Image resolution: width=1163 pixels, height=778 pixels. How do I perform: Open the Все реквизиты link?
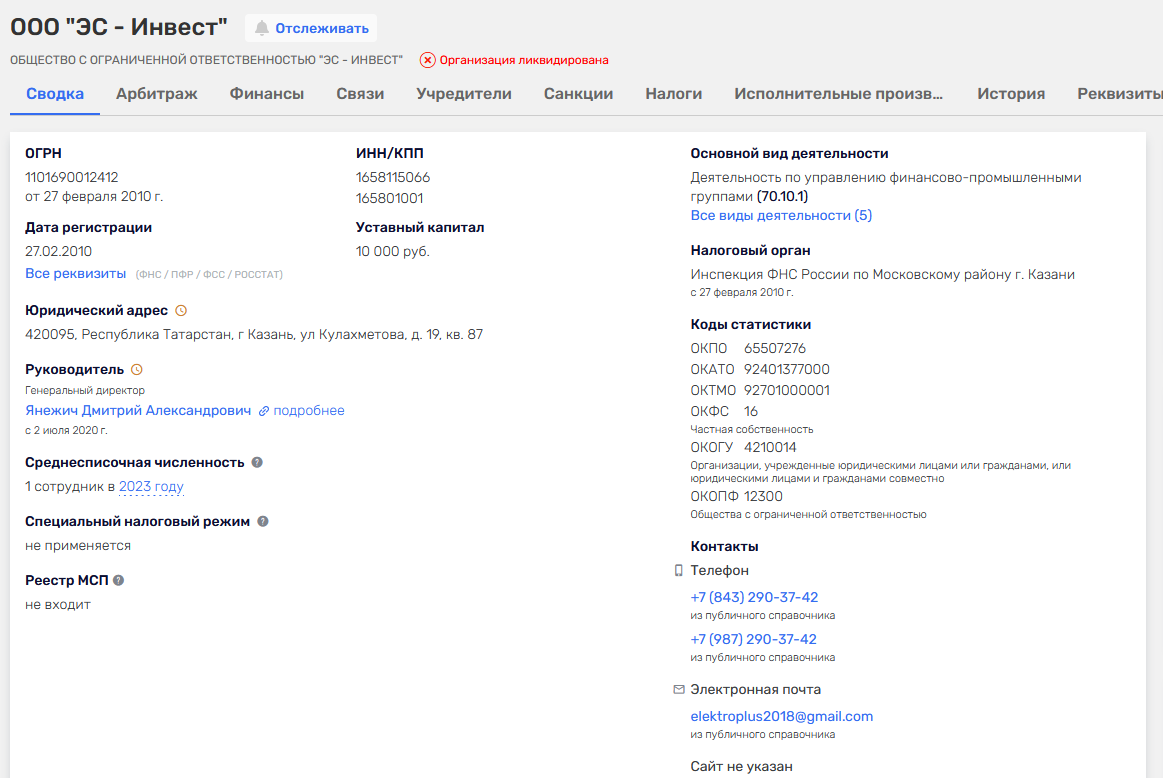pos(76,274)
